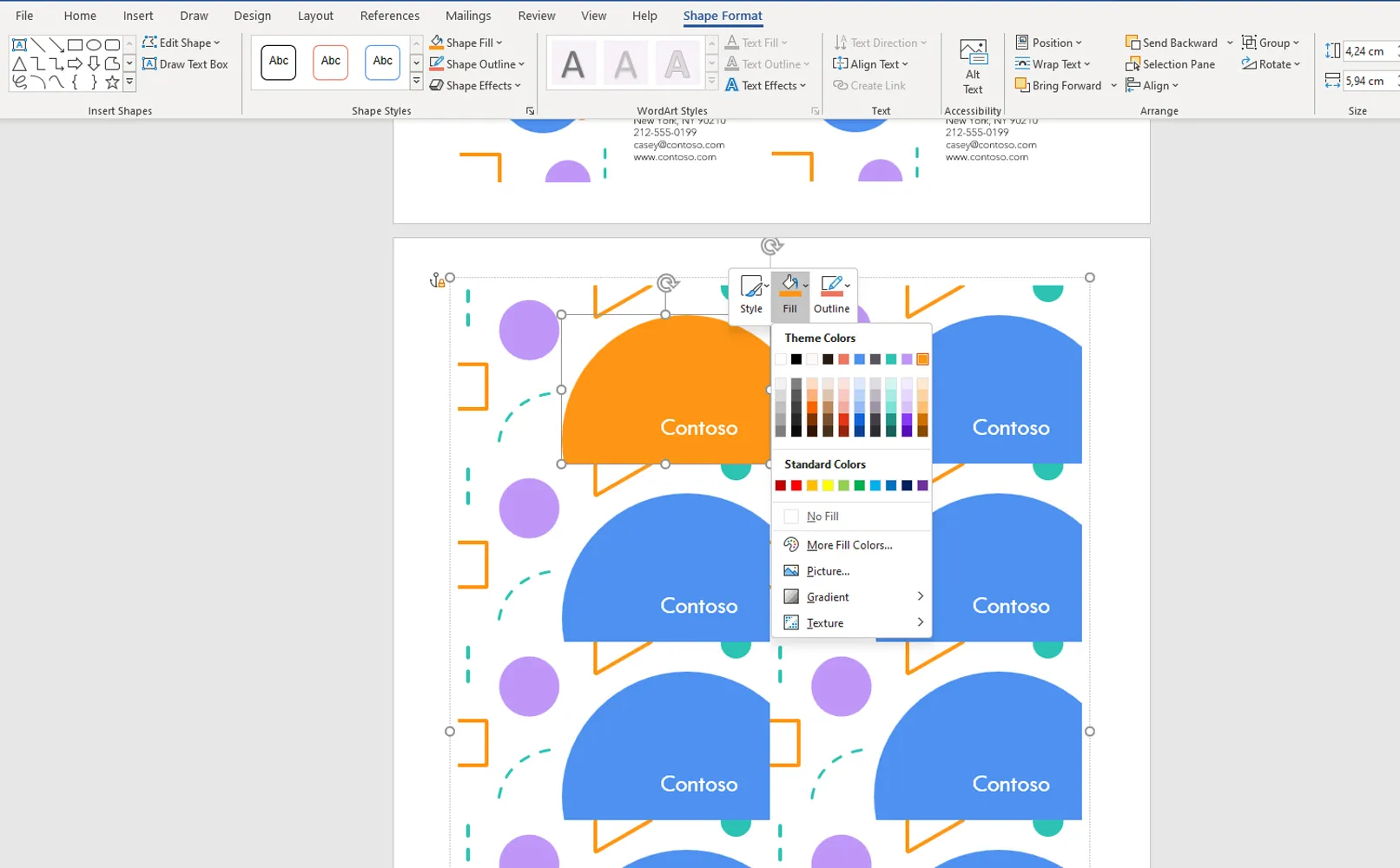Click the mini toolbar Fill button
1400x868 pixels.
[789, 295]
